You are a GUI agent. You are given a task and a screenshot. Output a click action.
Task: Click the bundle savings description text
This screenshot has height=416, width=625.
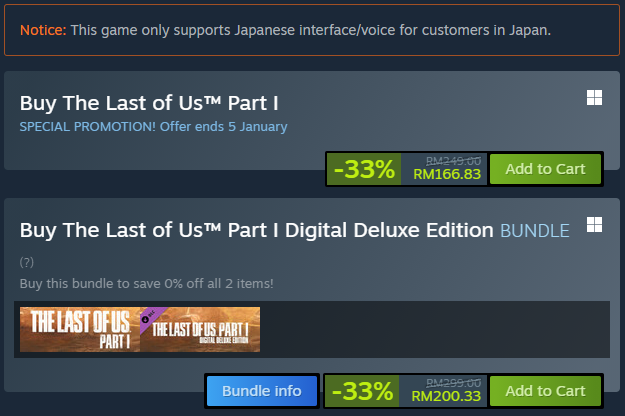click(x=146, y=284)
